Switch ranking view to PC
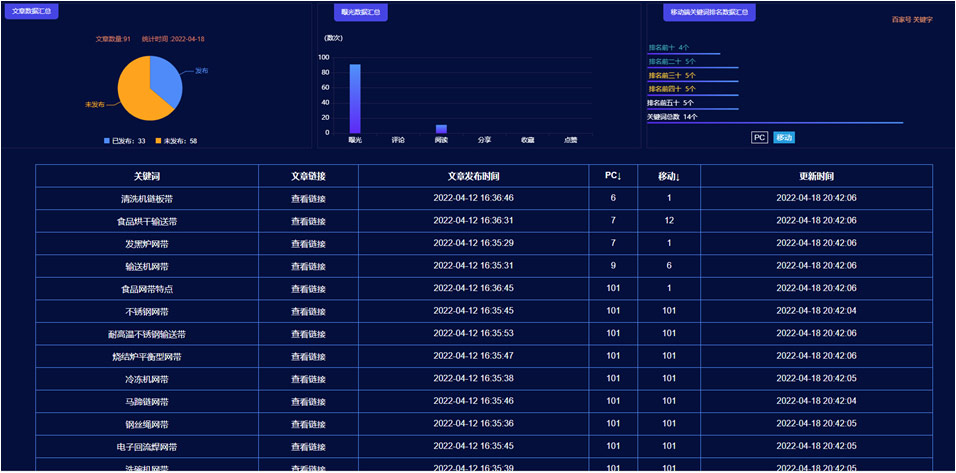This screenshot has height=473, width=956. pos(760,137)
